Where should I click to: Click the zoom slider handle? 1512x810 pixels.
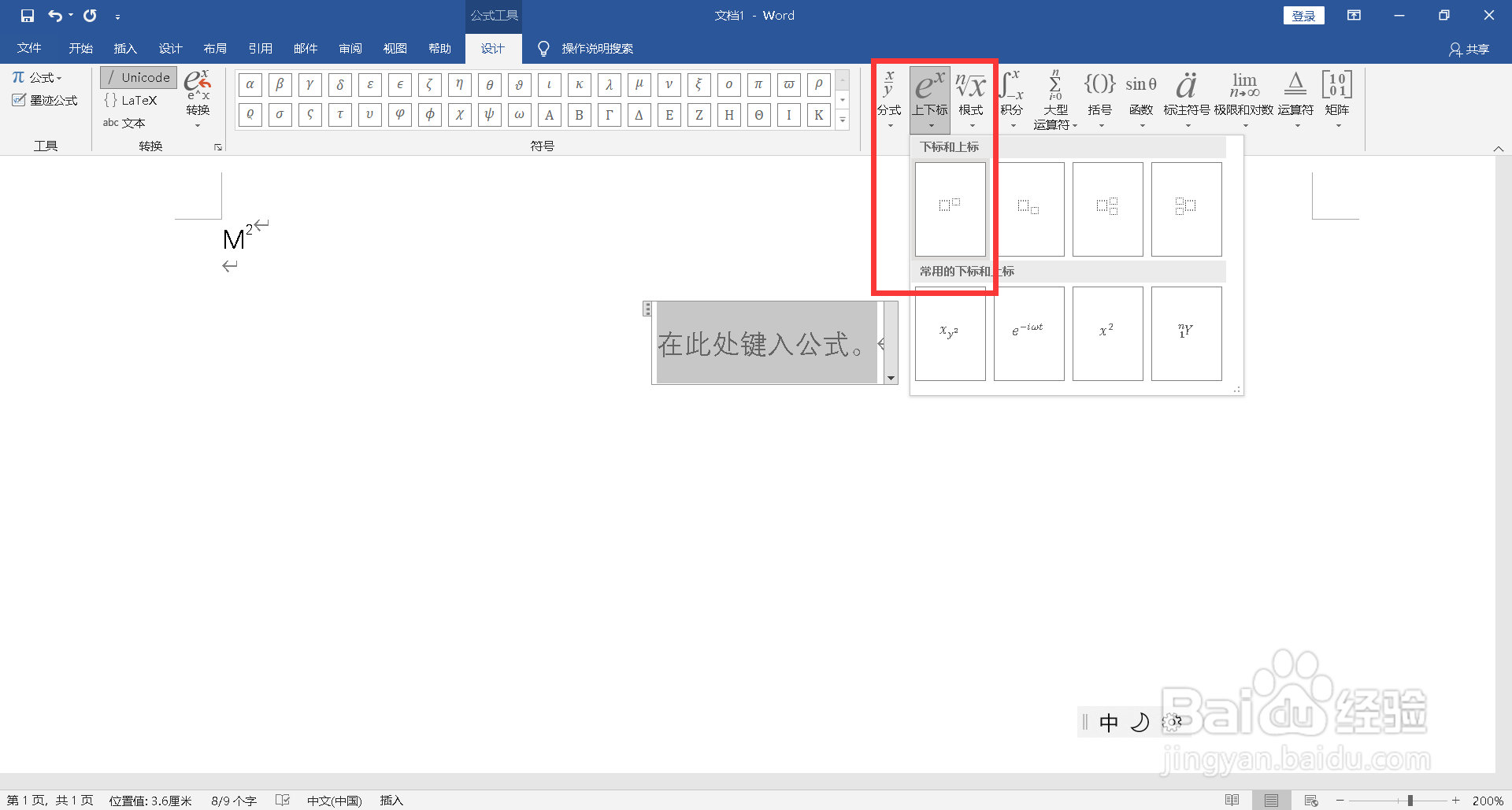[1410, 801]
